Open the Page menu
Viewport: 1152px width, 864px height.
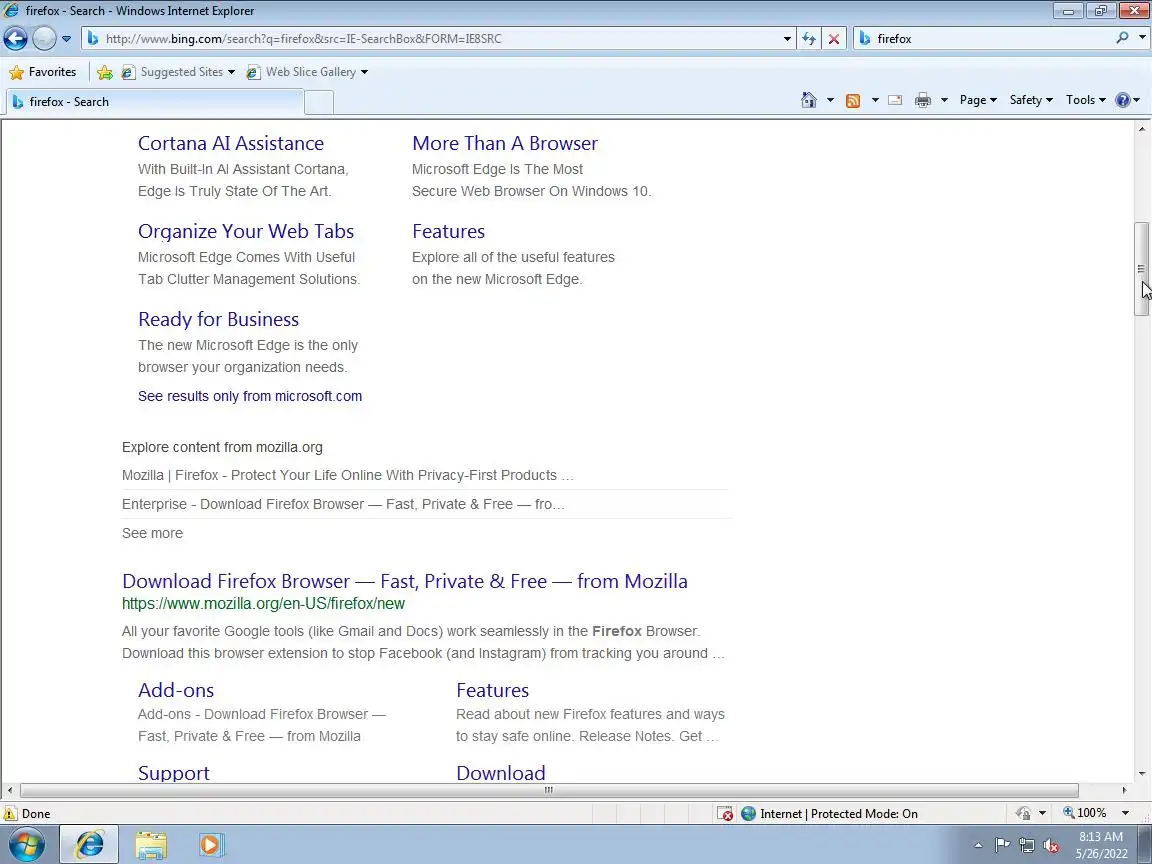pos(978,100)
